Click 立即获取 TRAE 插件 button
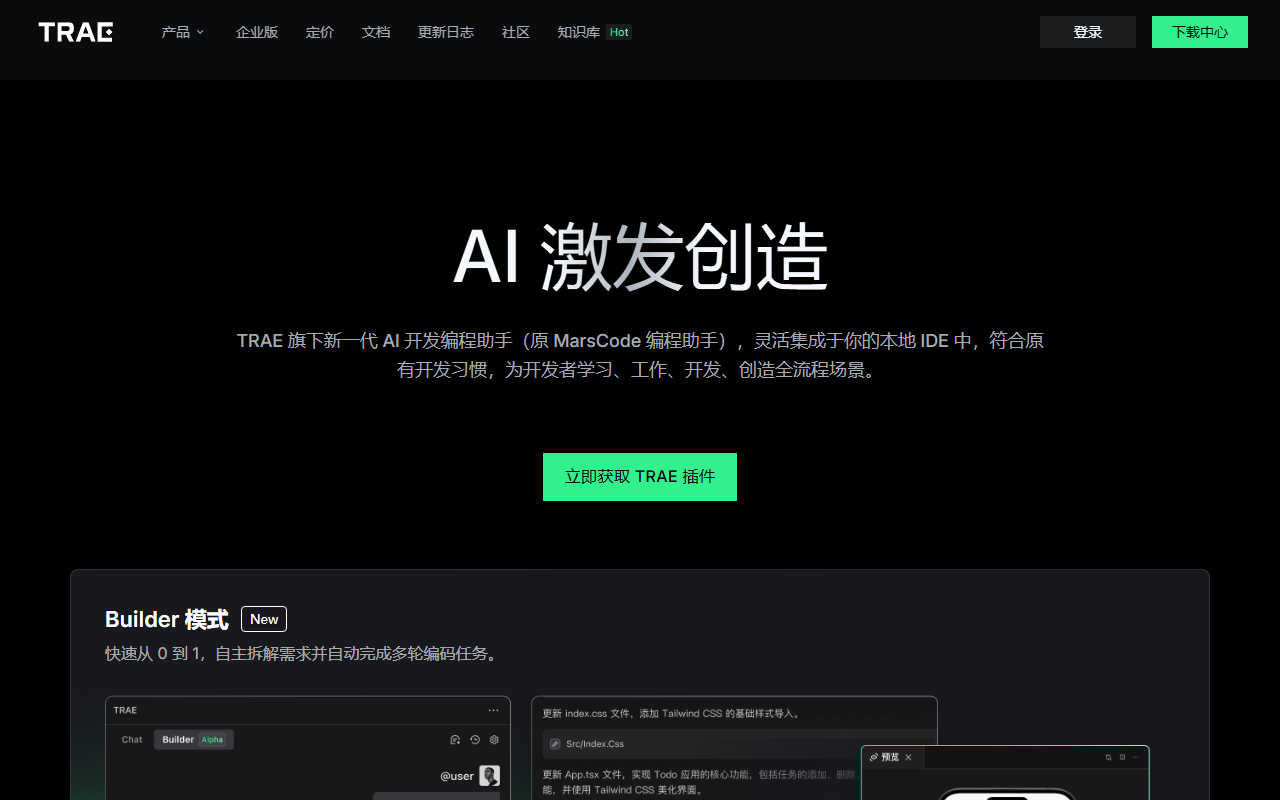This screenshot has height=800, width=1280. click(640, 477)
